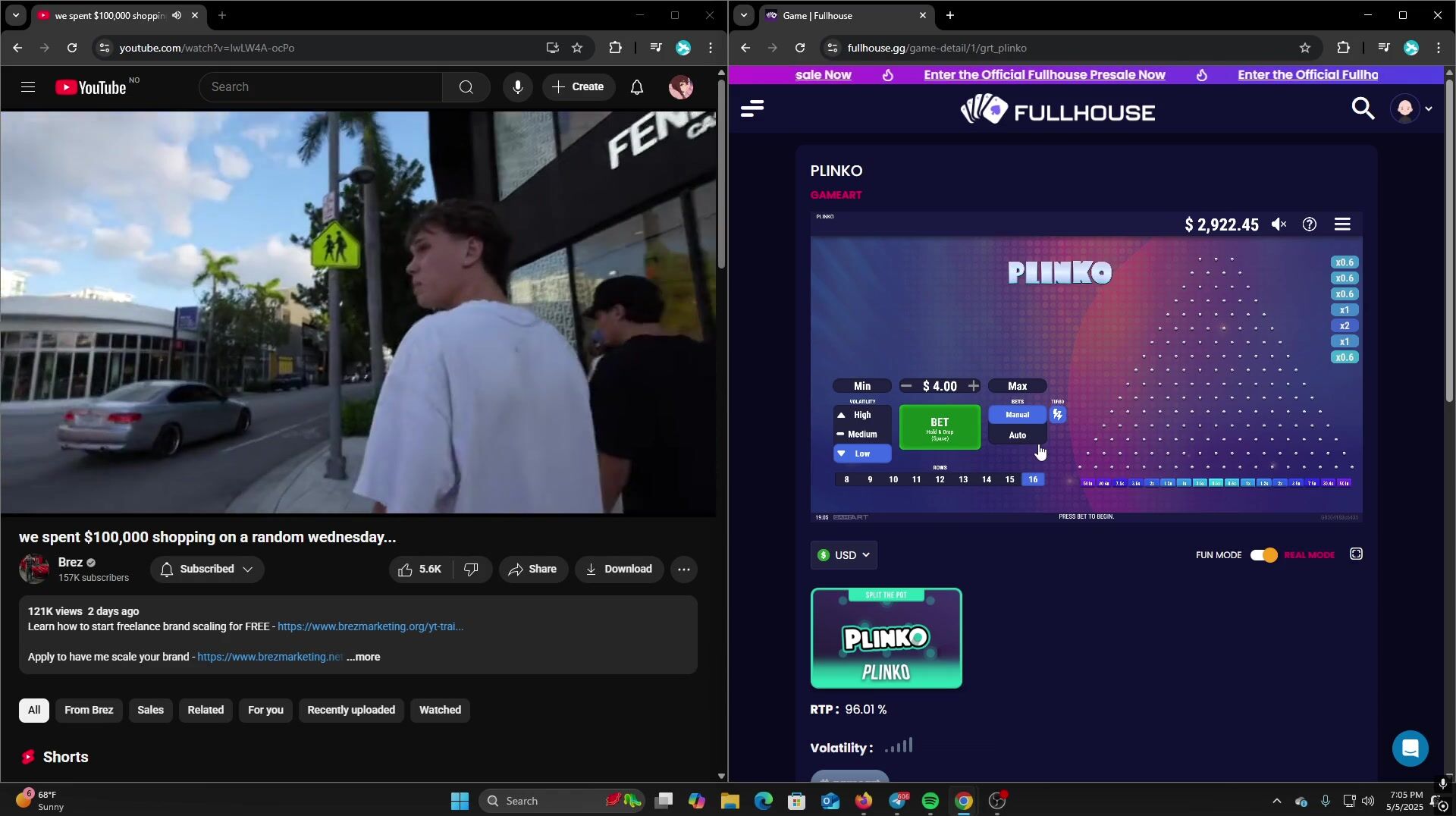The image size is (1456, 816).
Task: Click the YouTube search magnifier button
Action: [x=466, y=86]
